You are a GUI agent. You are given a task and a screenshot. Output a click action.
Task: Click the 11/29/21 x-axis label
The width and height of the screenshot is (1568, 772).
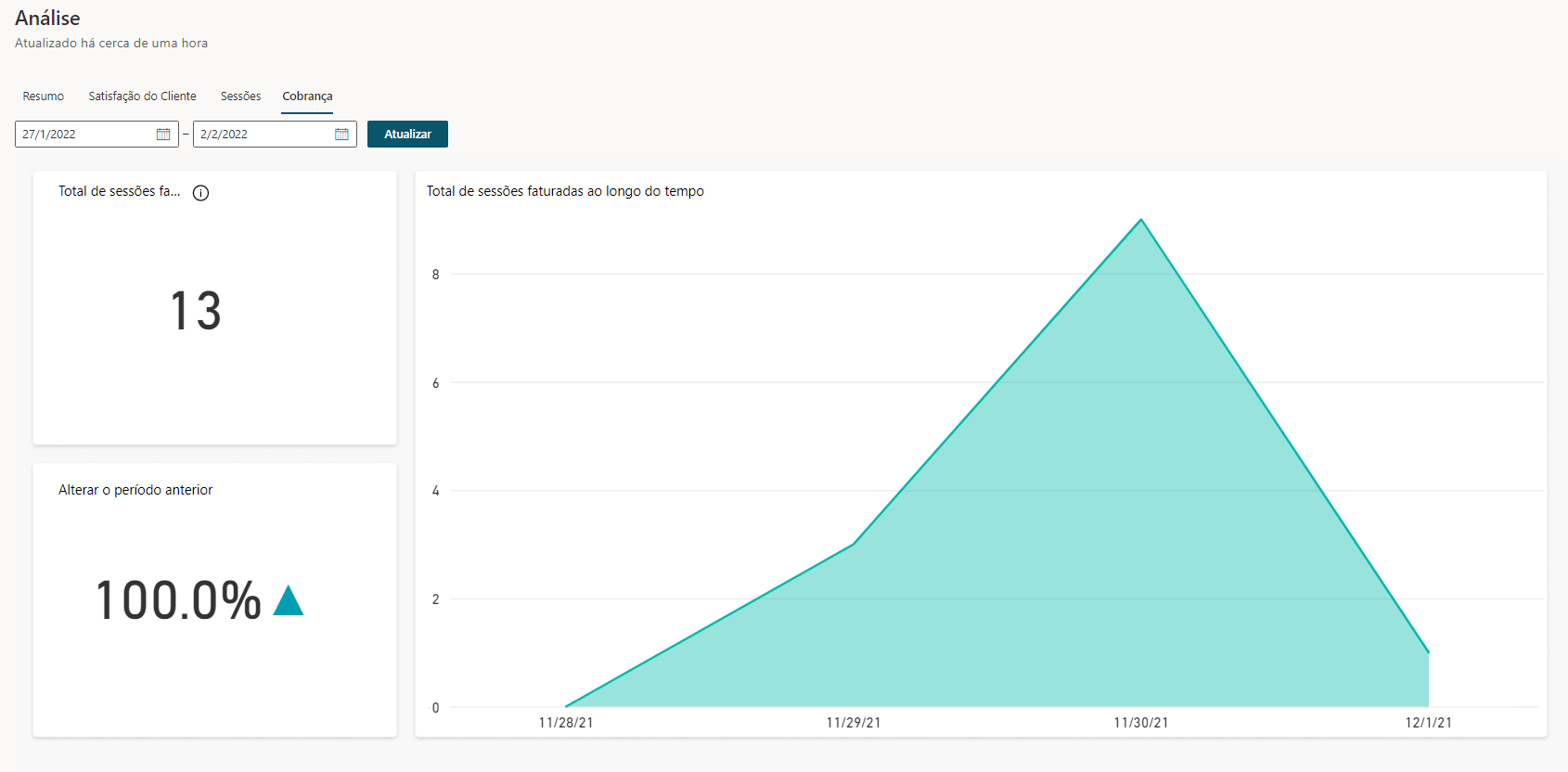[854, 723]
